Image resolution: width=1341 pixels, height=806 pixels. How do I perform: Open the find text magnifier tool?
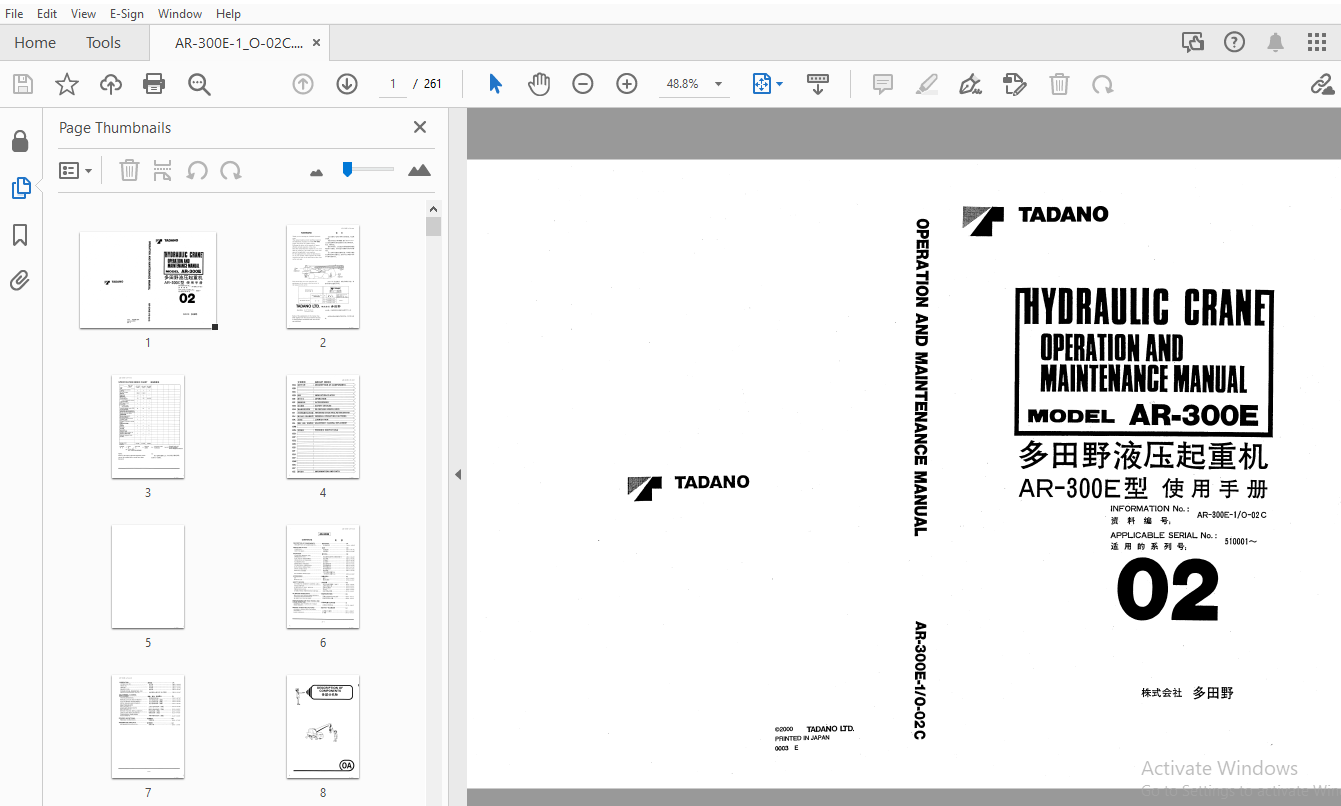199,84
